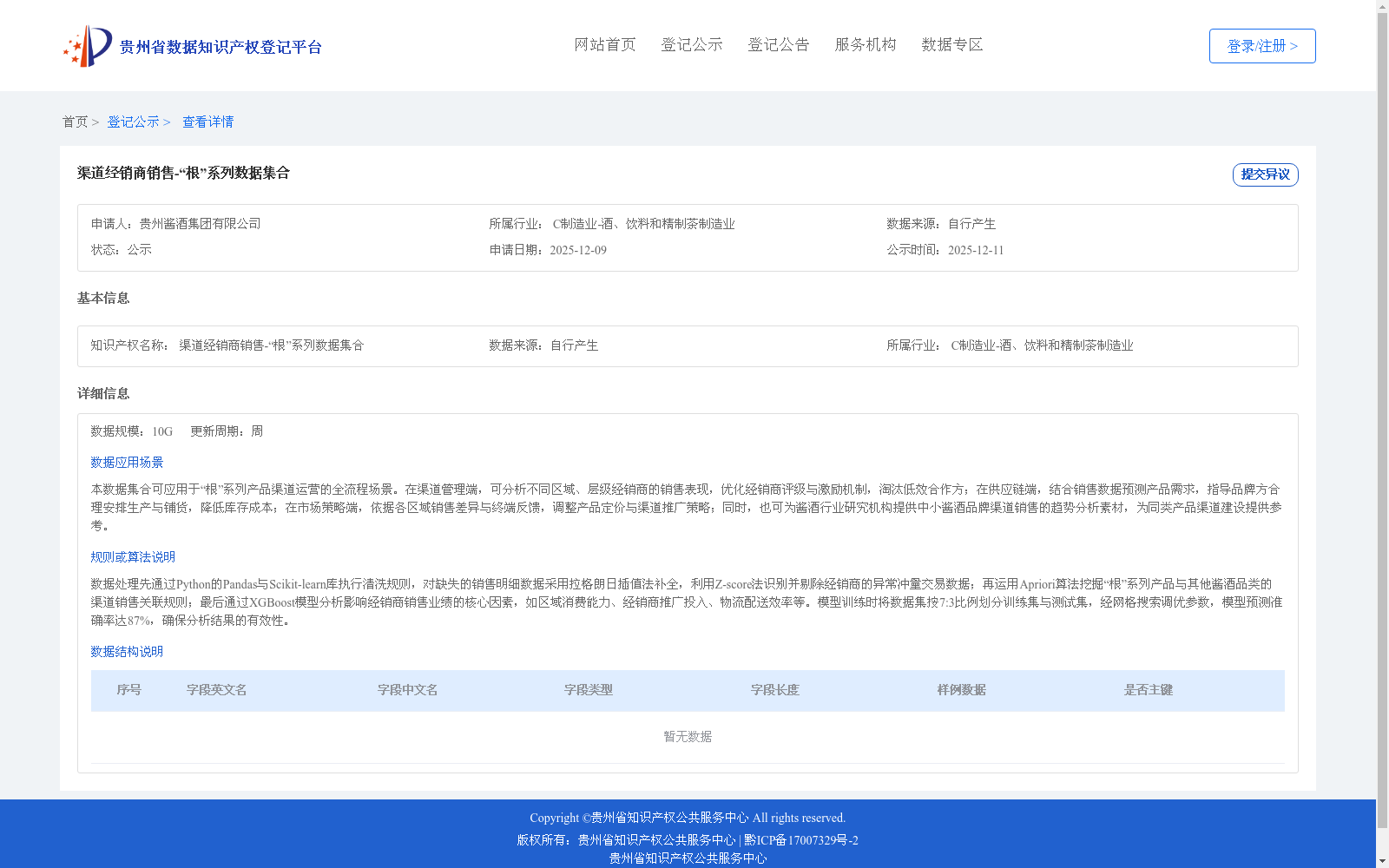This screenshot has height=868, width=1389.
Task: Click the 规则或算法说明 heading
Action: point(133,557)
